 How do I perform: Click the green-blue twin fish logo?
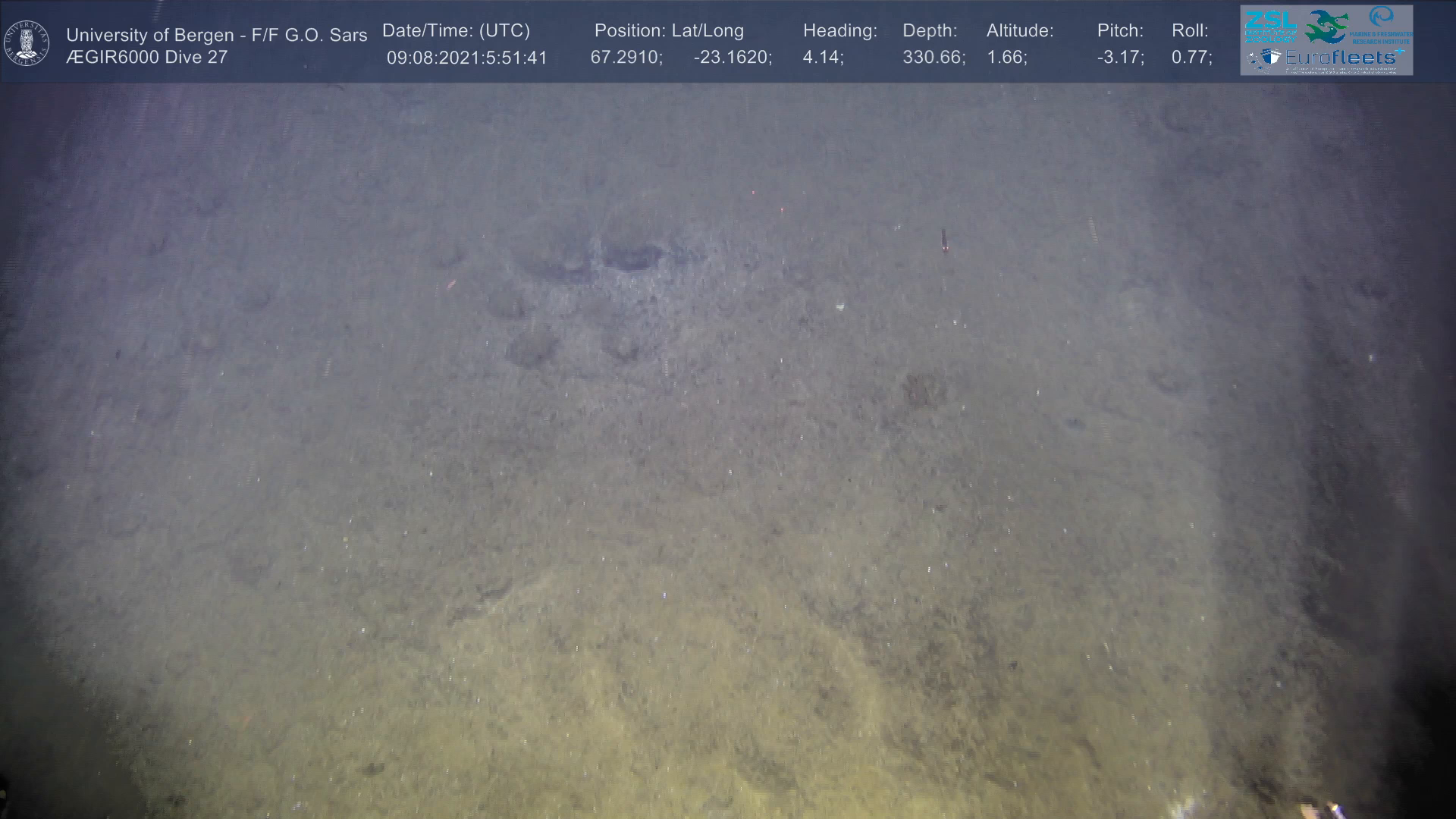pos(1326,26)
